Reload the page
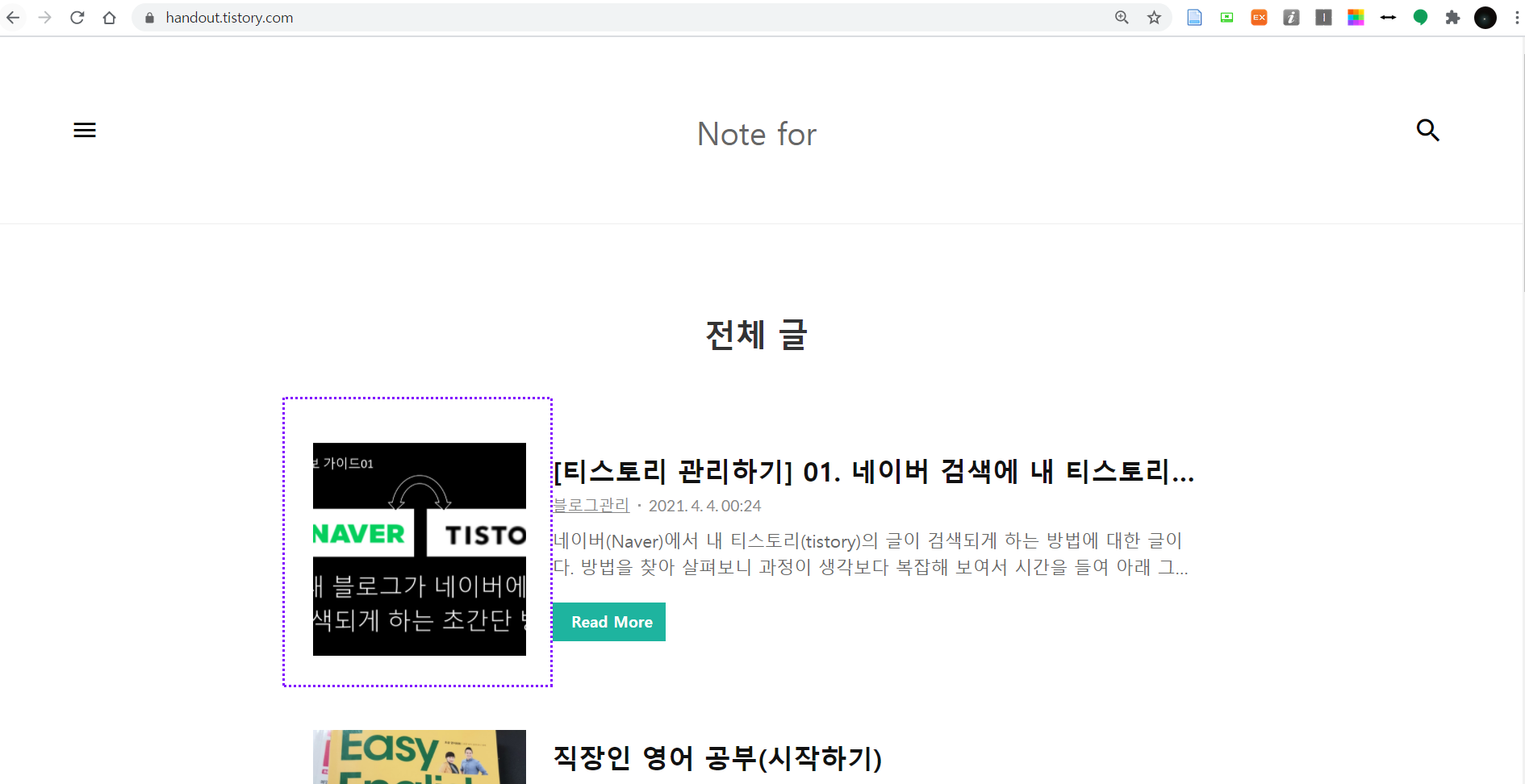Viewport: 1525px width, 784px height. pyautogui.click(x=77, y=17)
